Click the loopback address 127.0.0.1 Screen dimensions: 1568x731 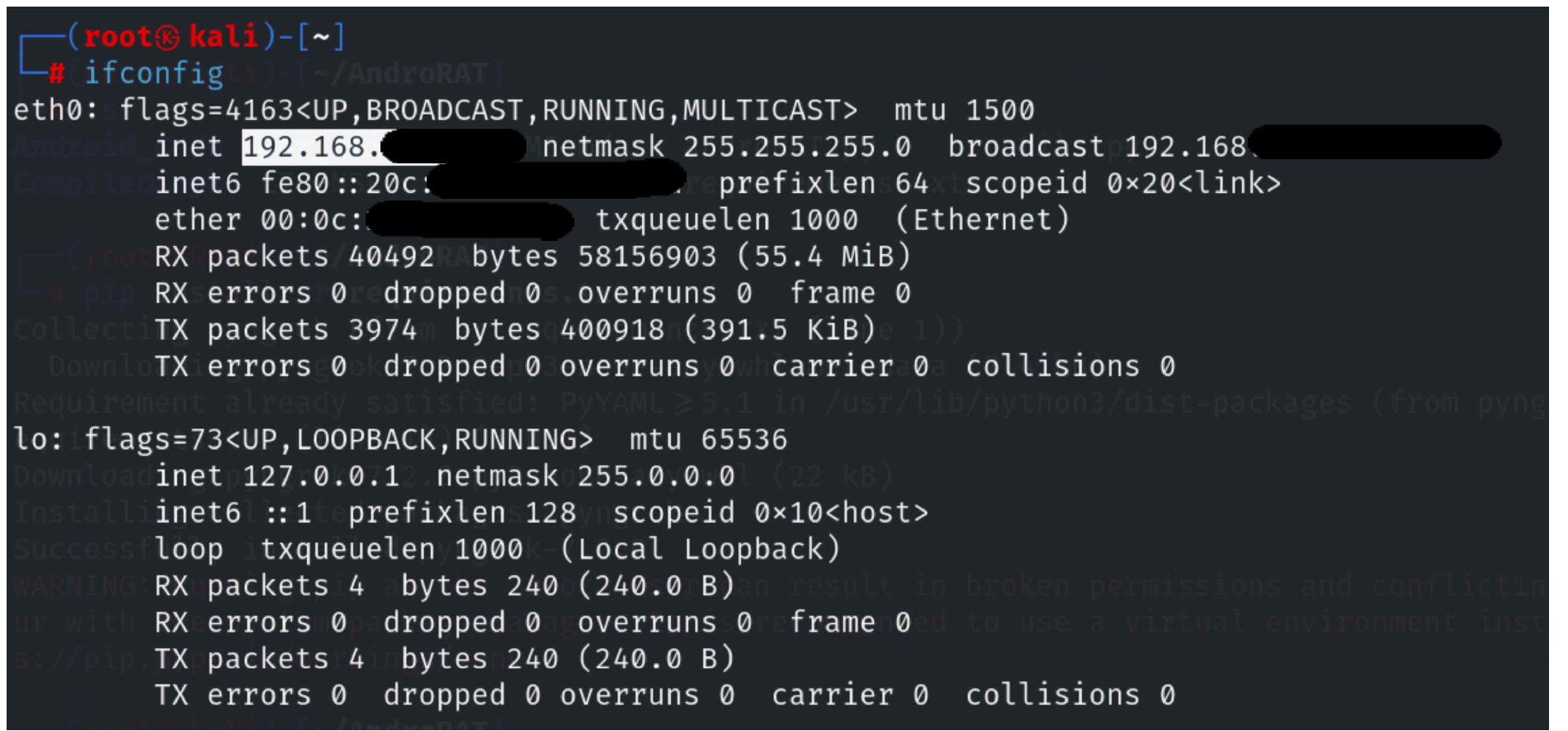point(321,476)
